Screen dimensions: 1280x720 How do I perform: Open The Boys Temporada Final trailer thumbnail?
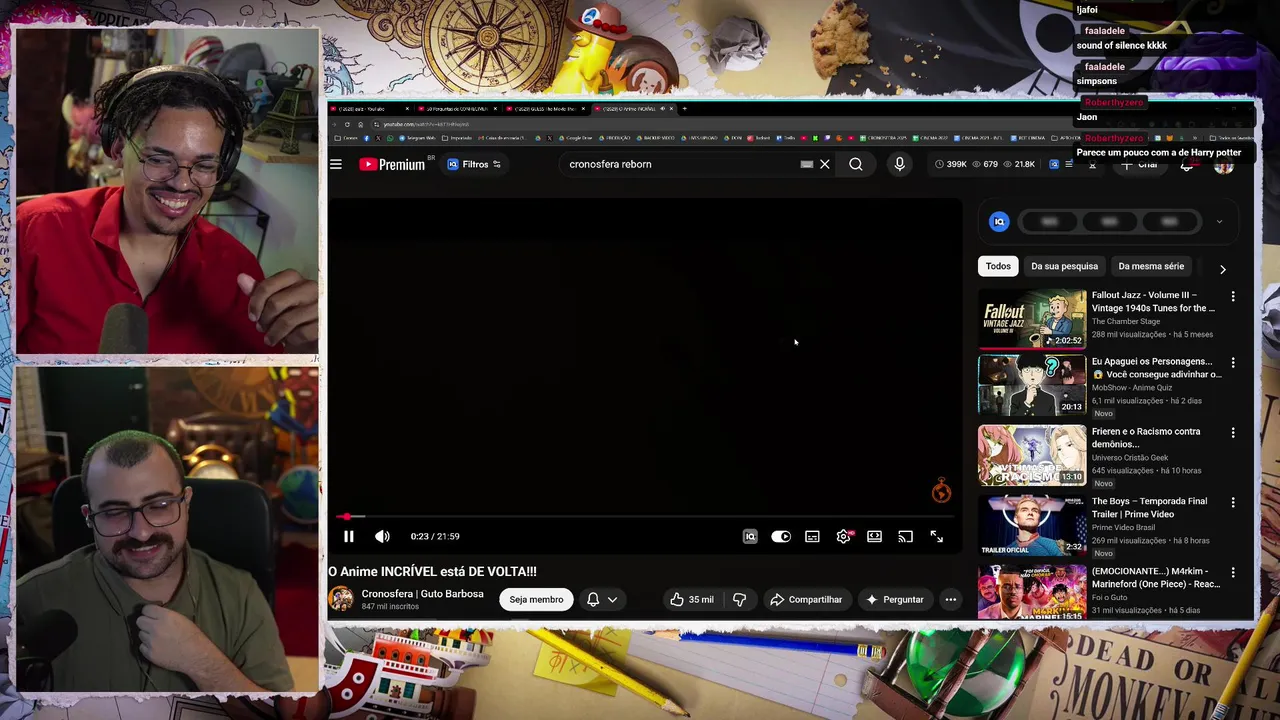tap(1032, 525)
